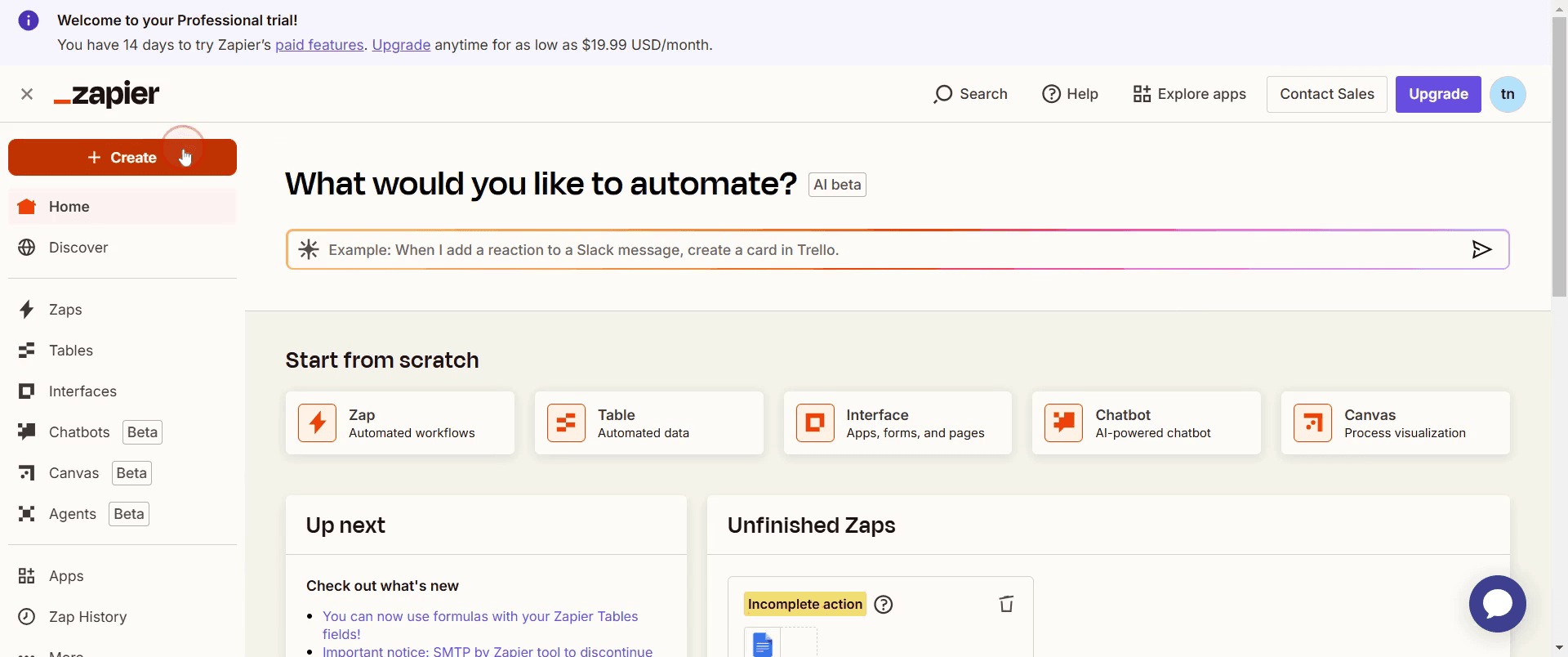Screen dimensions: 1568x657
Task: Open Interfaces in the sidebar
Action: (x=122, y=391)
